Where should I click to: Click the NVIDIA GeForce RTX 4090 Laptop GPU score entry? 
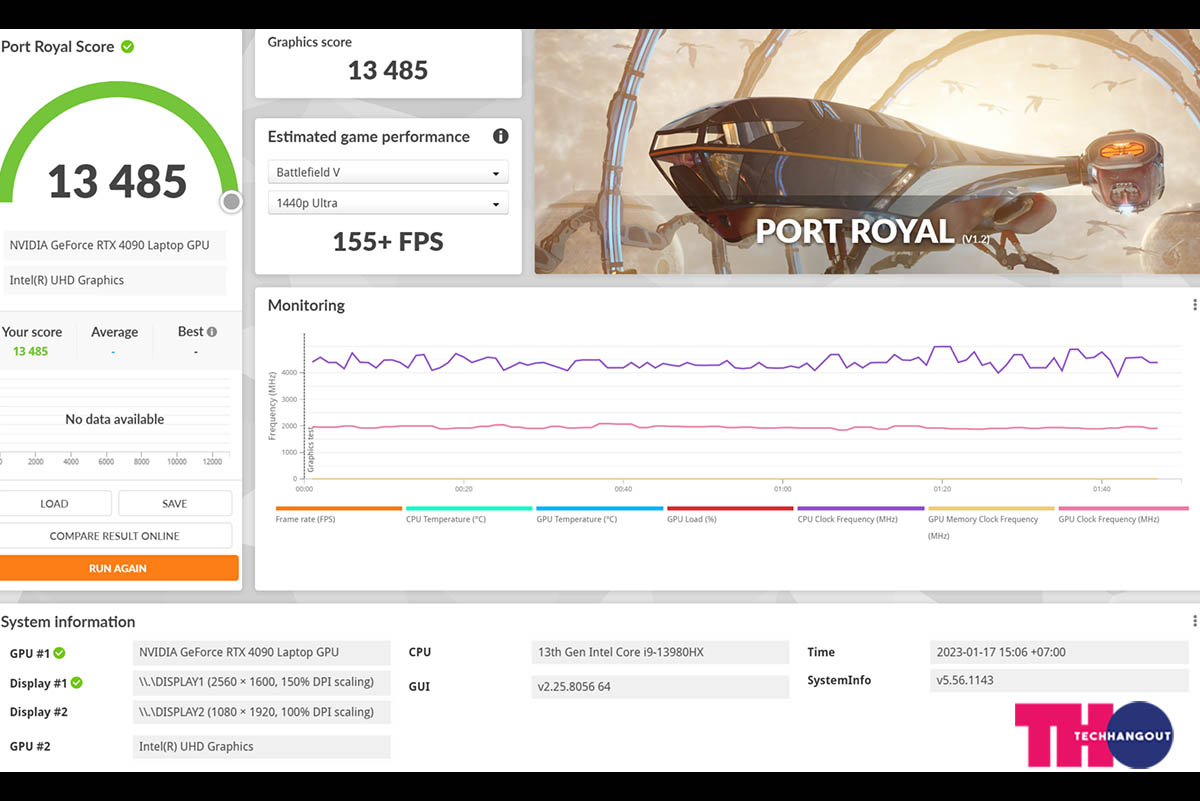point(113,245)
